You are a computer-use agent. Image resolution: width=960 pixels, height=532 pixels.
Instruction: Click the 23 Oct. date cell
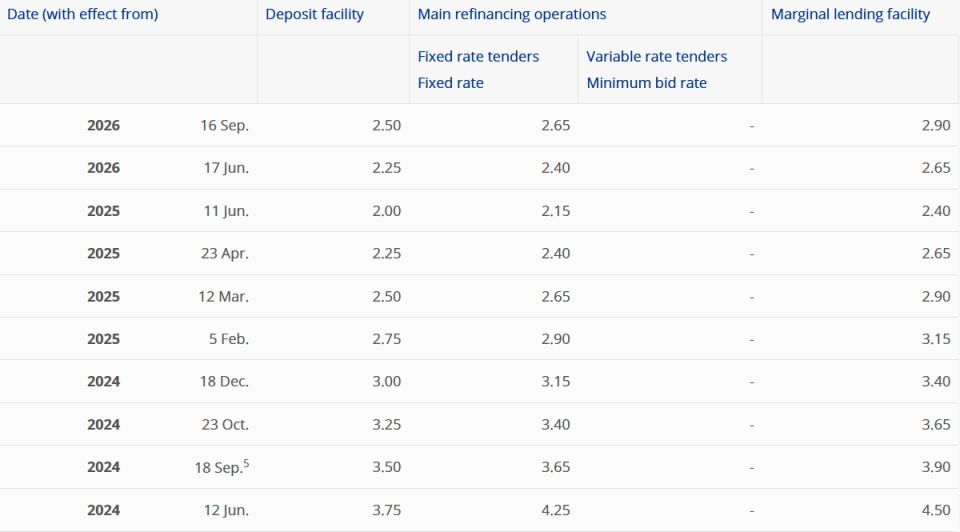(x=225, y=424)
